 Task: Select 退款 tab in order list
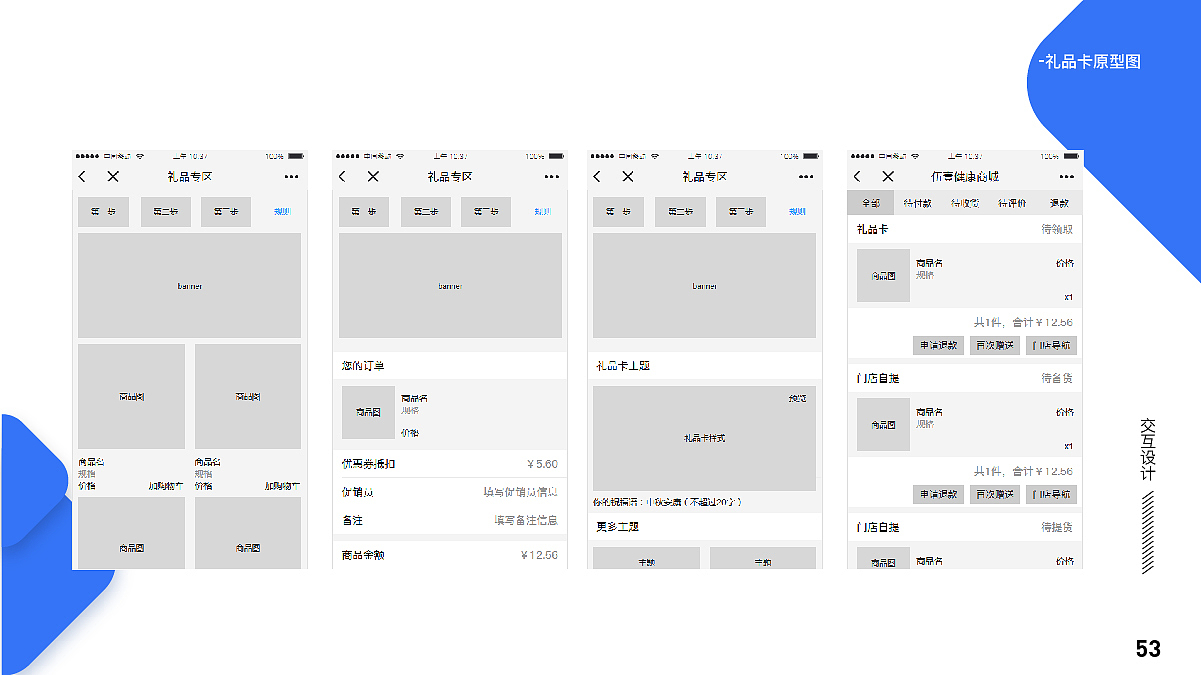coord(1059,203)
